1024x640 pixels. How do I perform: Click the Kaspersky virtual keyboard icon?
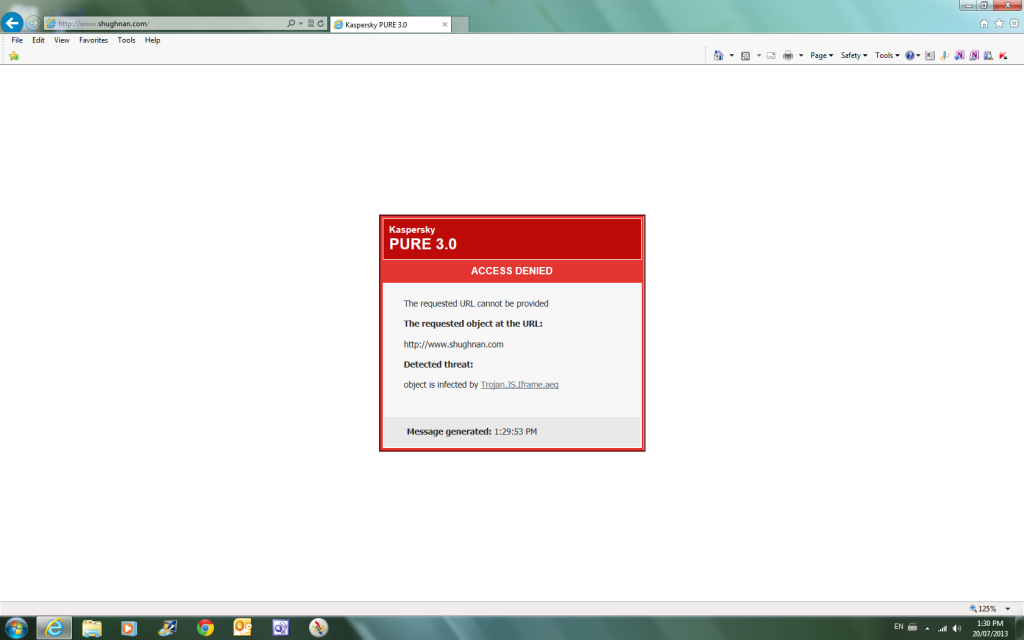tap(930, 56)
